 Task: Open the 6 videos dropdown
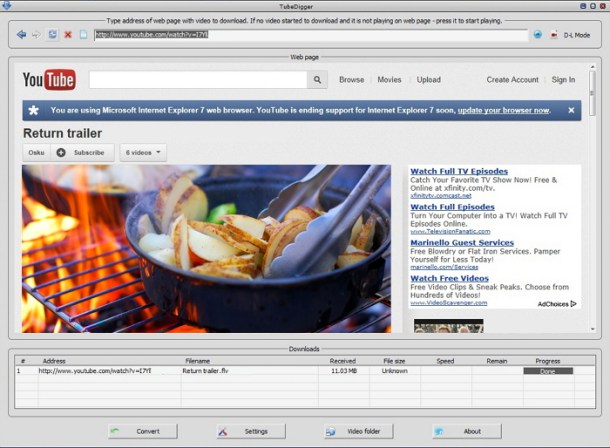click(x=143, y=153)
